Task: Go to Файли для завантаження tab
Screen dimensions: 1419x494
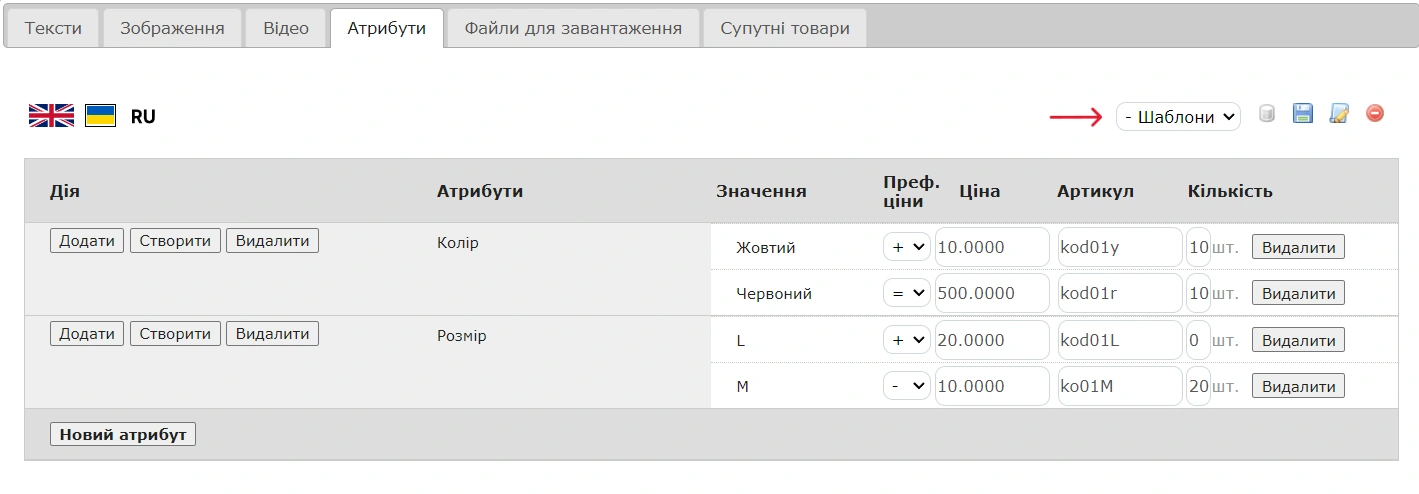Action: [x=573, y=28]
